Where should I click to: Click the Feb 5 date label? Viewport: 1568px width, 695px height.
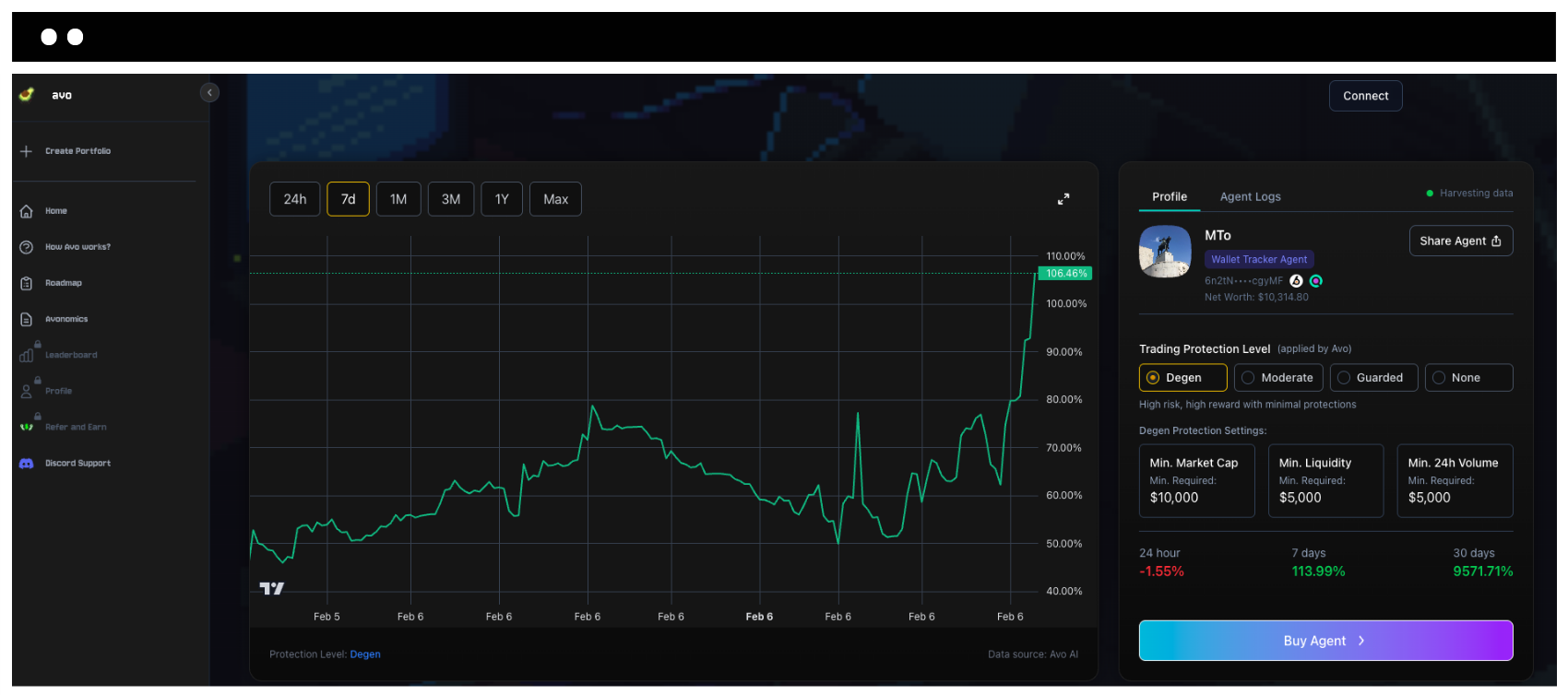[327, 617]
